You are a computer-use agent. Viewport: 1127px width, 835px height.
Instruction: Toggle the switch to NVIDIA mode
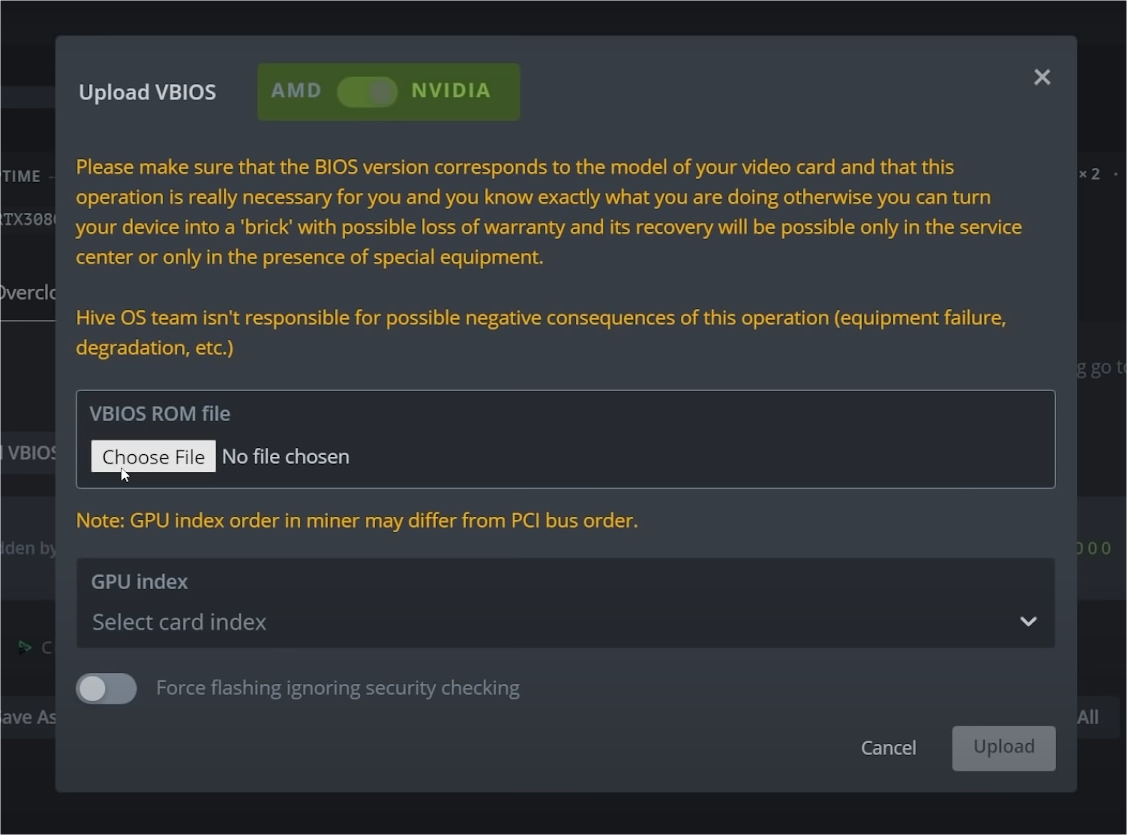click(452, 91)
